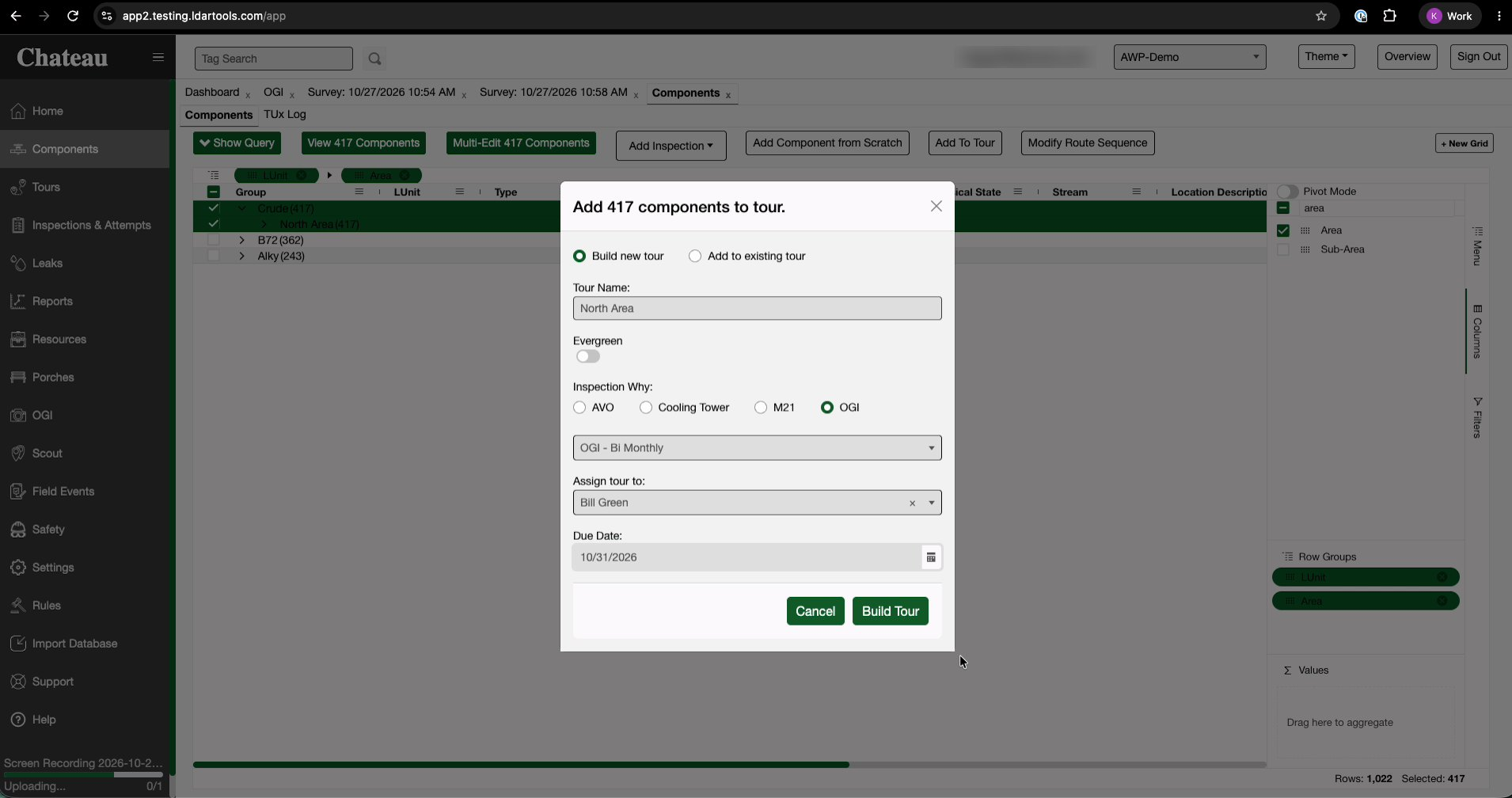
Task: Click the Cancel button in the dialog
Action: click(815, 611)
